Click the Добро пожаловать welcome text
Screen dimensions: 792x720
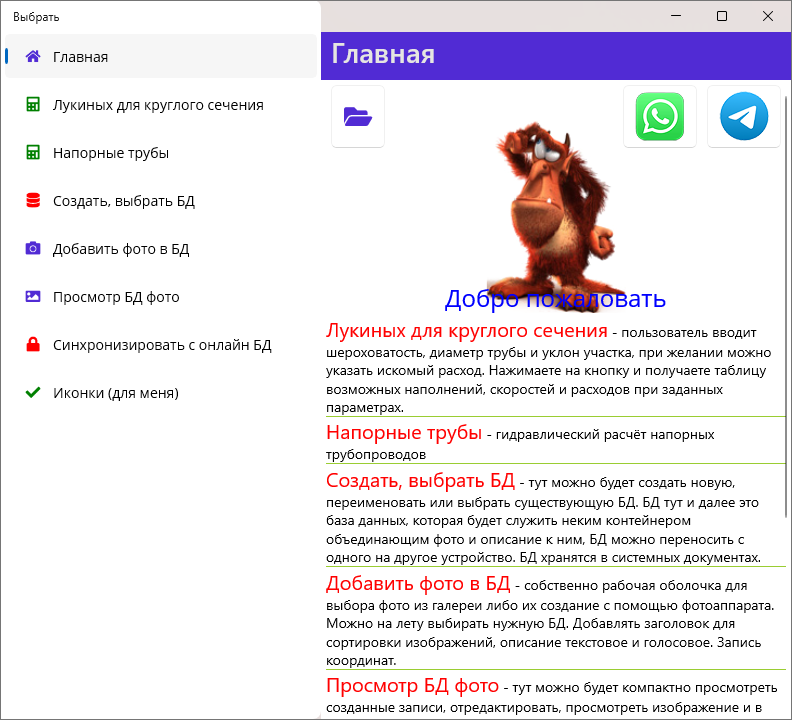(555, 299)
